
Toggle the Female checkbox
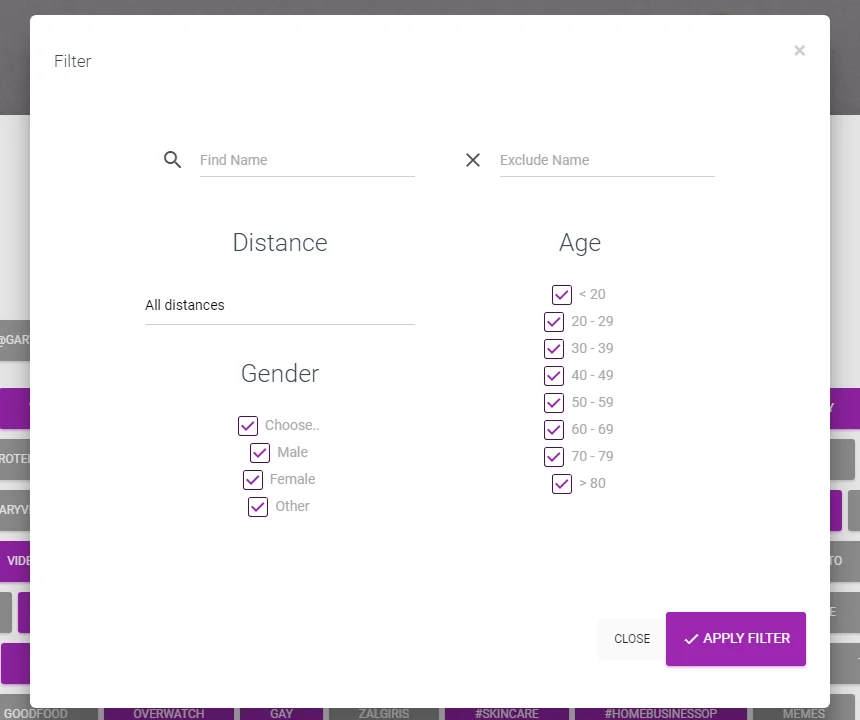(253, 479)
